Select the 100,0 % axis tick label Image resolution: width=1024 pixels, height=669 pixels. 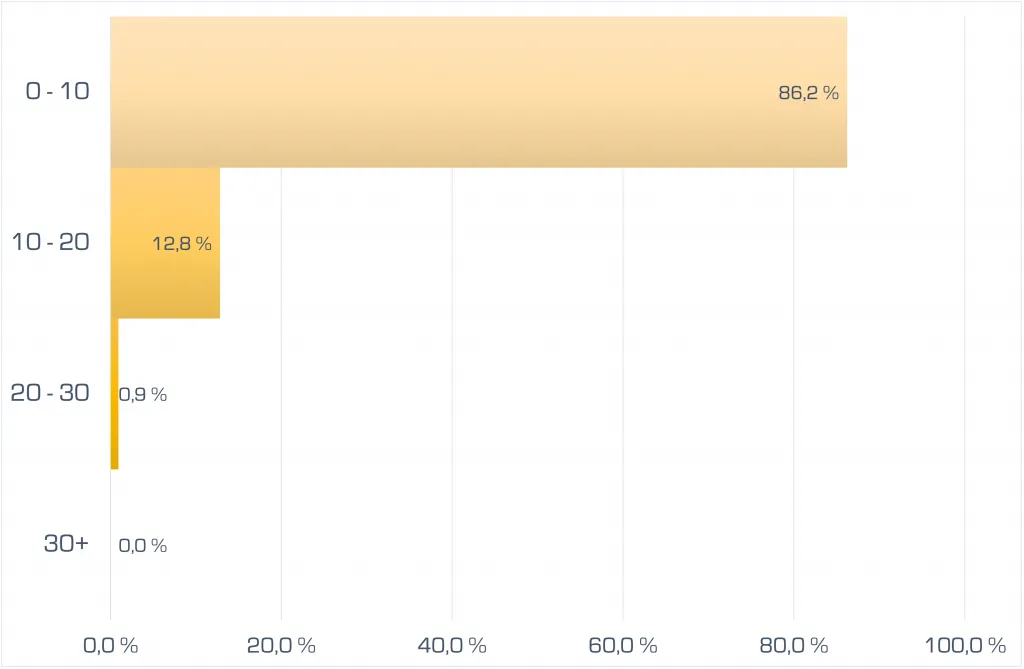point(964,646)
